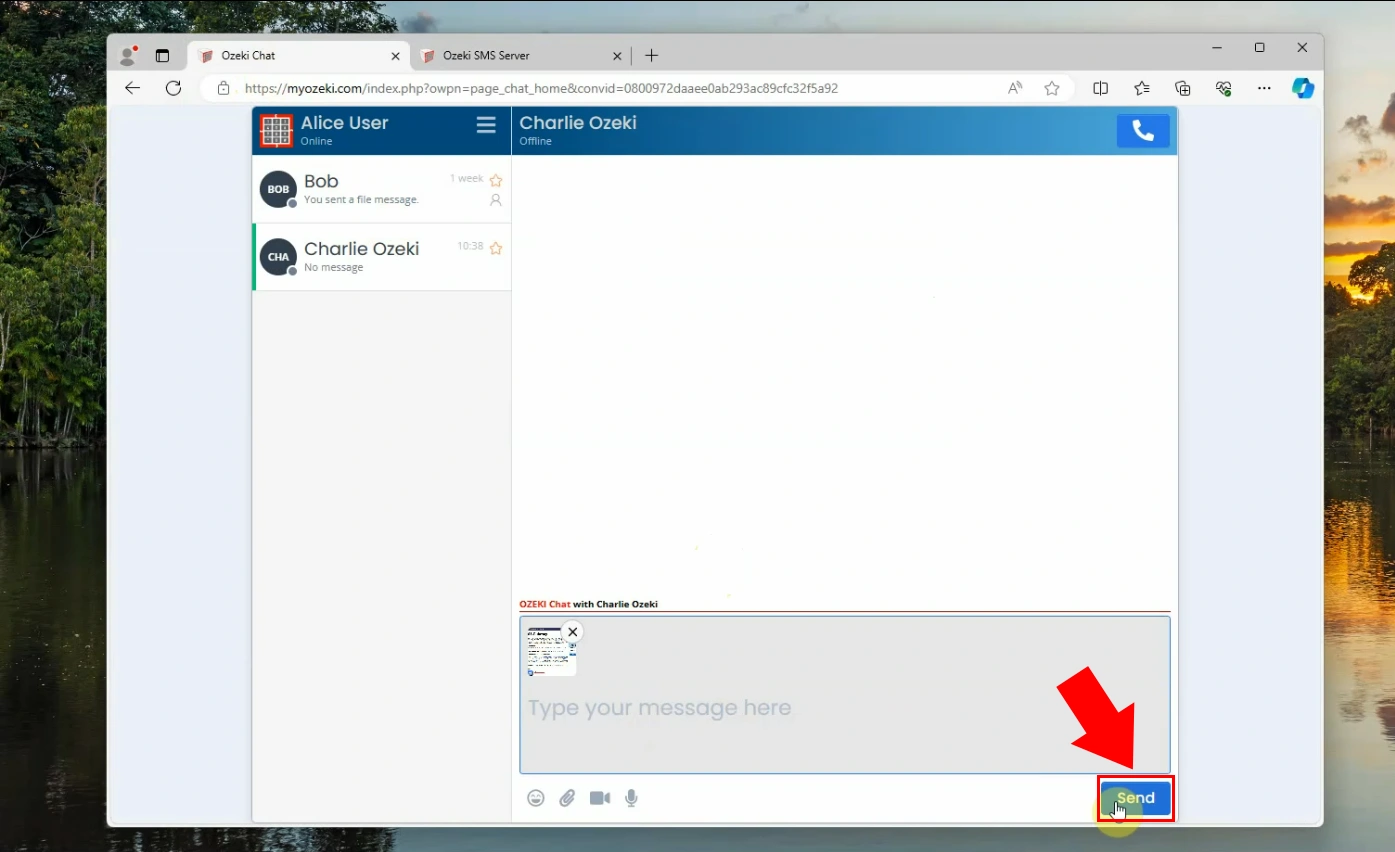This screenshot has width=1395, height=852.
Task: Add page to favorites star
Action: [x=1052, y=88]
